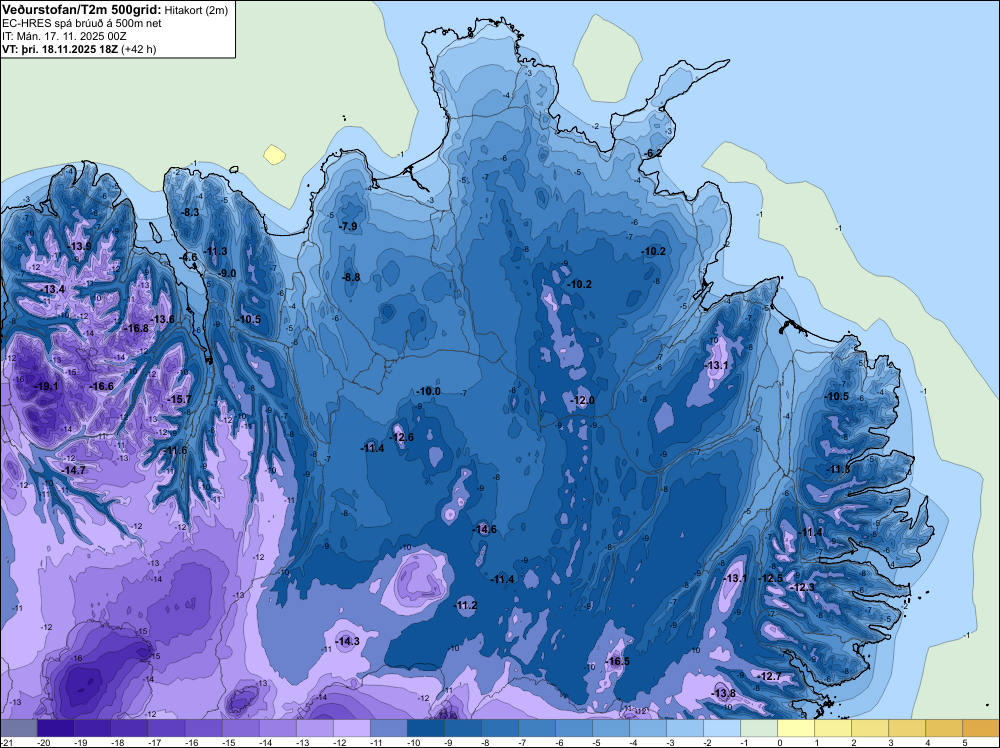Click the -16.6 temperature label
Screen dimensions: 1000x748
pos(101,386)
